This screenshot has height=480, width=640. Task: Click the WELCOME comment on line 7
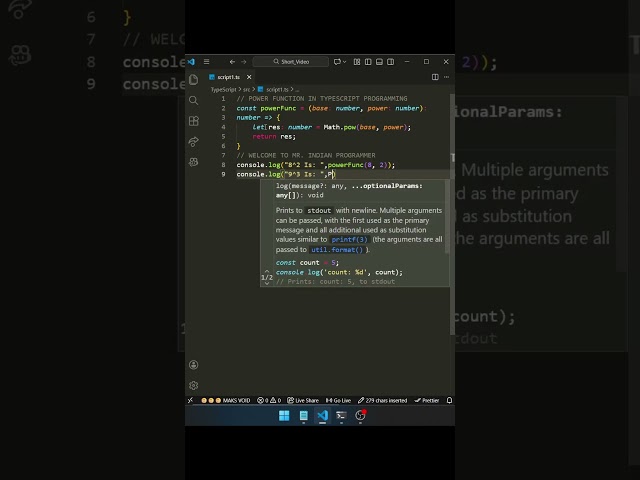[306, 155]
